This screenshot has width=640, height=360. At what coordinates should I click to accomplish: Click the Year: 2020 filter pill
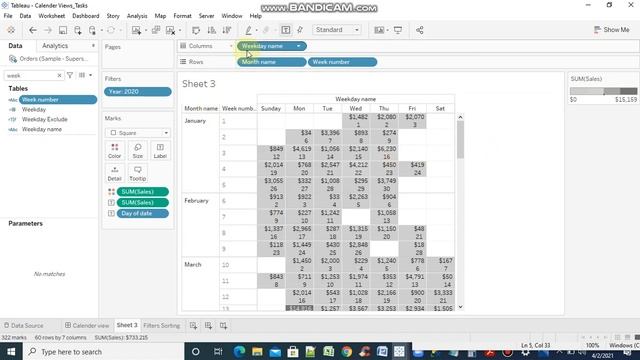click(138, 91)
